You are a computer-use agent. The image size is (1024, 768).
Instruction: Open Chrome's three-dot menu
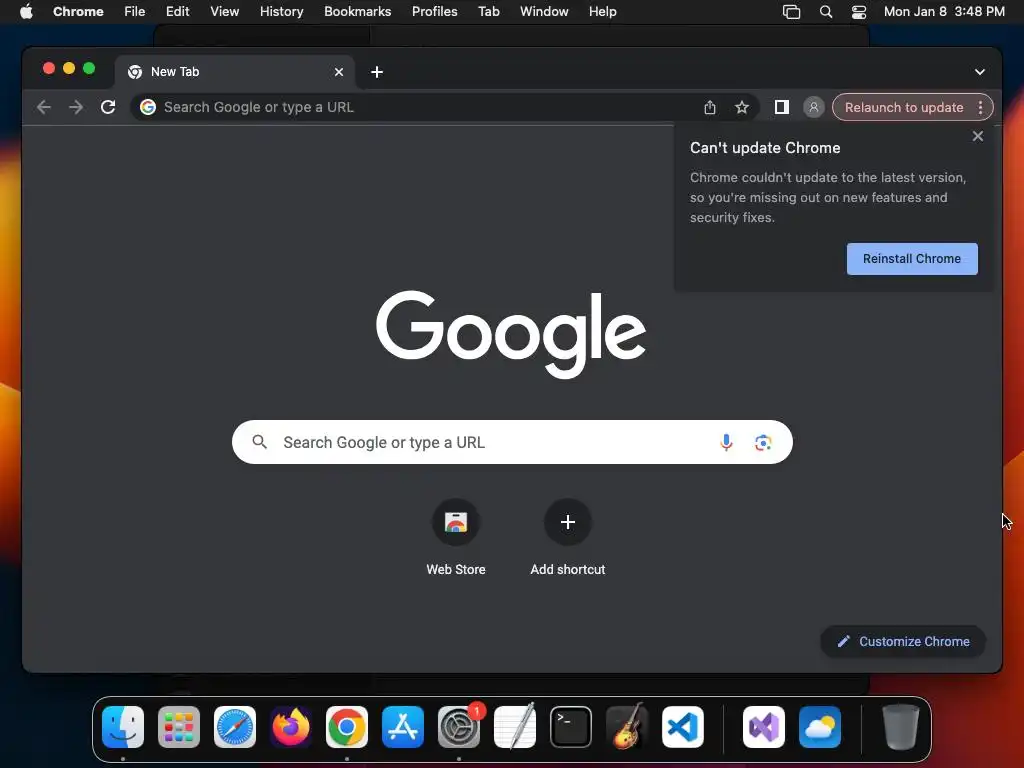pyautogui.click(x=980, y=107)
